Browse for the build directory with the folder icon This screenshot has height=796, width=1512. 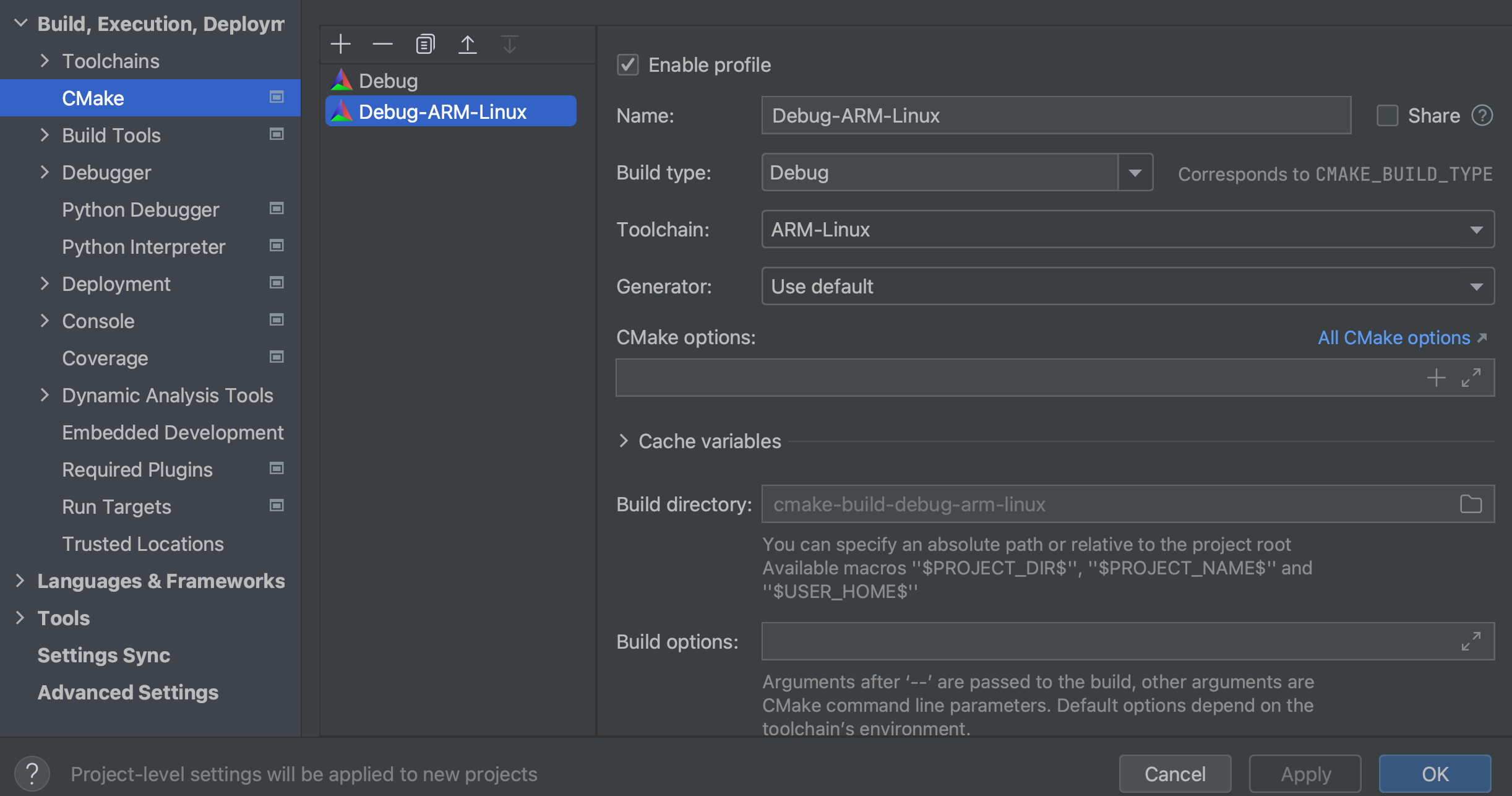(x=1471, y=504)
